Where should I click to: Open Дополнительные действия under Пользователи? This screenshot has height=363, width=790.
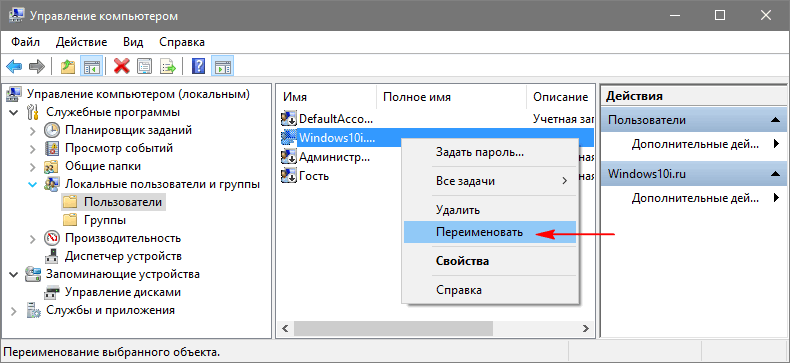[x=695, y=145]
